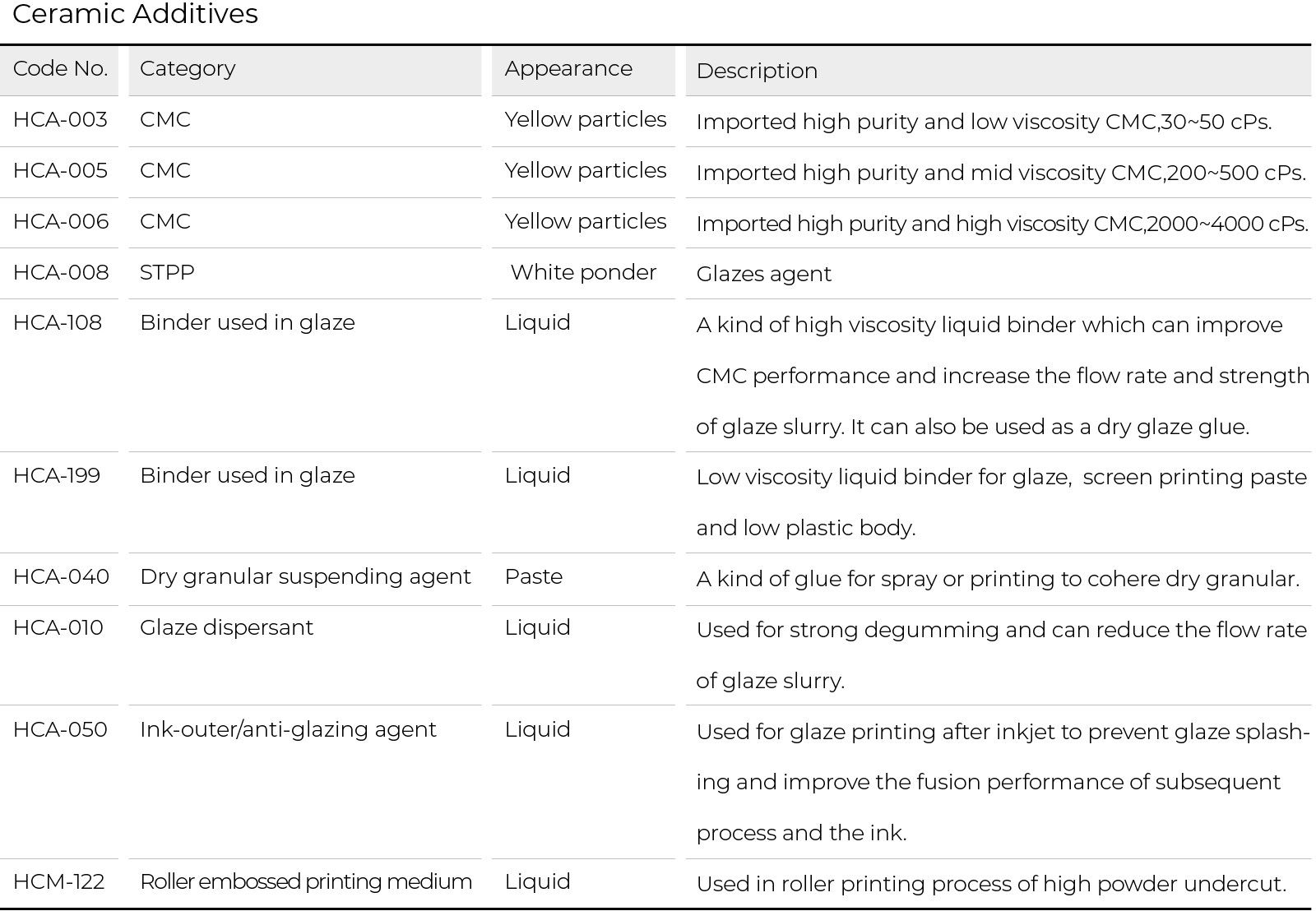Viewport: 1316px width, 911px height.
Task: Select the Category column header
Action: [x=188, y=69]
